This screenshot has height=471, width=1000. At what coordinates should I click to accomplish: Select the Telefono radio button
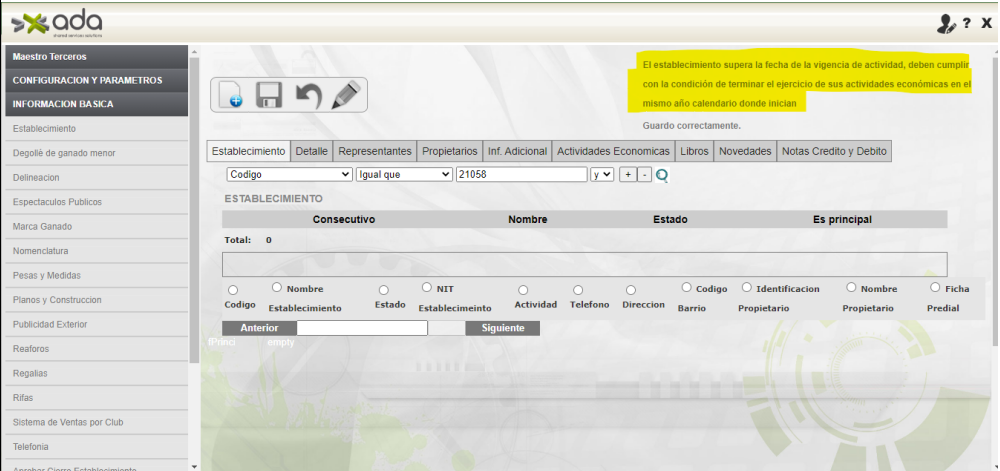(x=577, y=290)
